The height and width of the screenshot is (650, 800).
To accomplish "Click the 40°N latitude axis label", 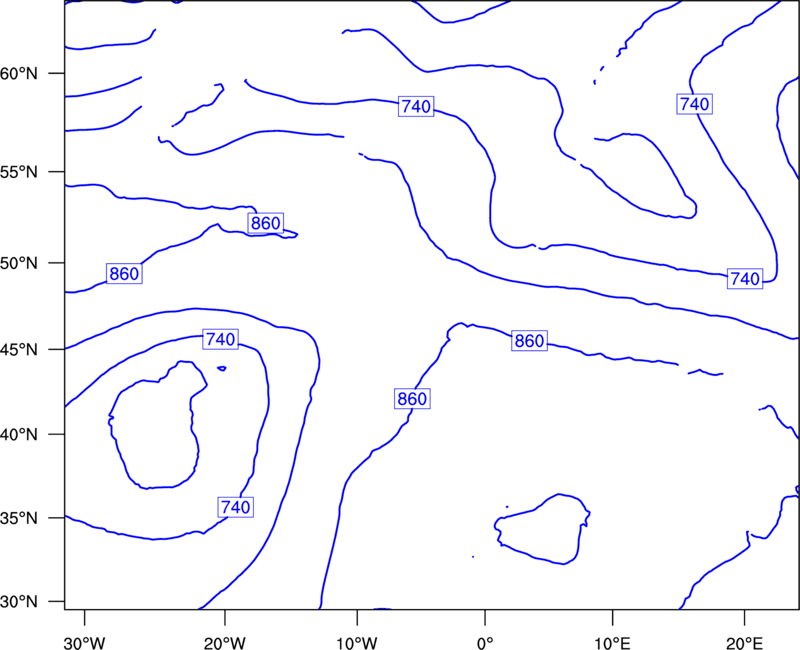I will [x=19, y=435].
